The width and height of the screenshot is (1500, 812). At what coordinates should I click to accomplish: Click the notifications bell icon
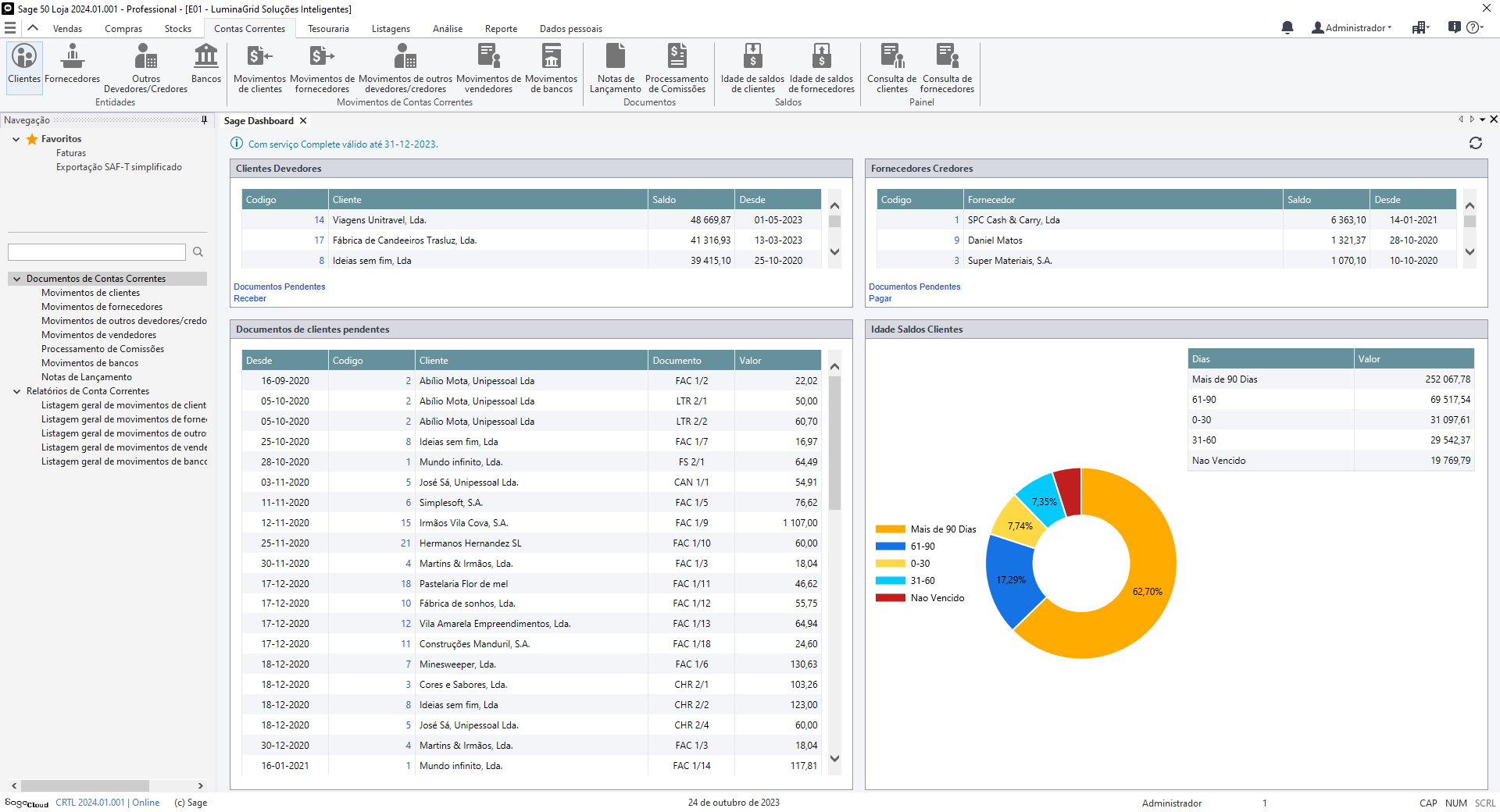1287,28
